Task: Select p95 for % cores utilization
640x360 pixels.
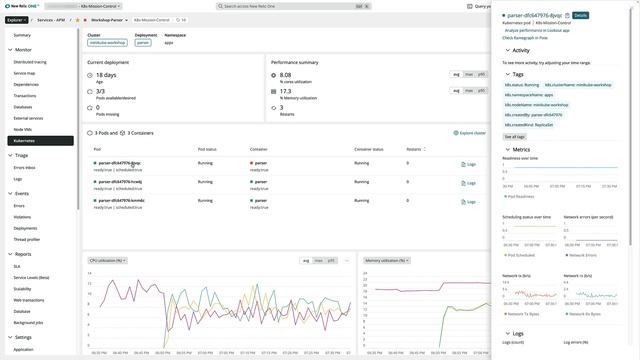Action: pos(482,74)
